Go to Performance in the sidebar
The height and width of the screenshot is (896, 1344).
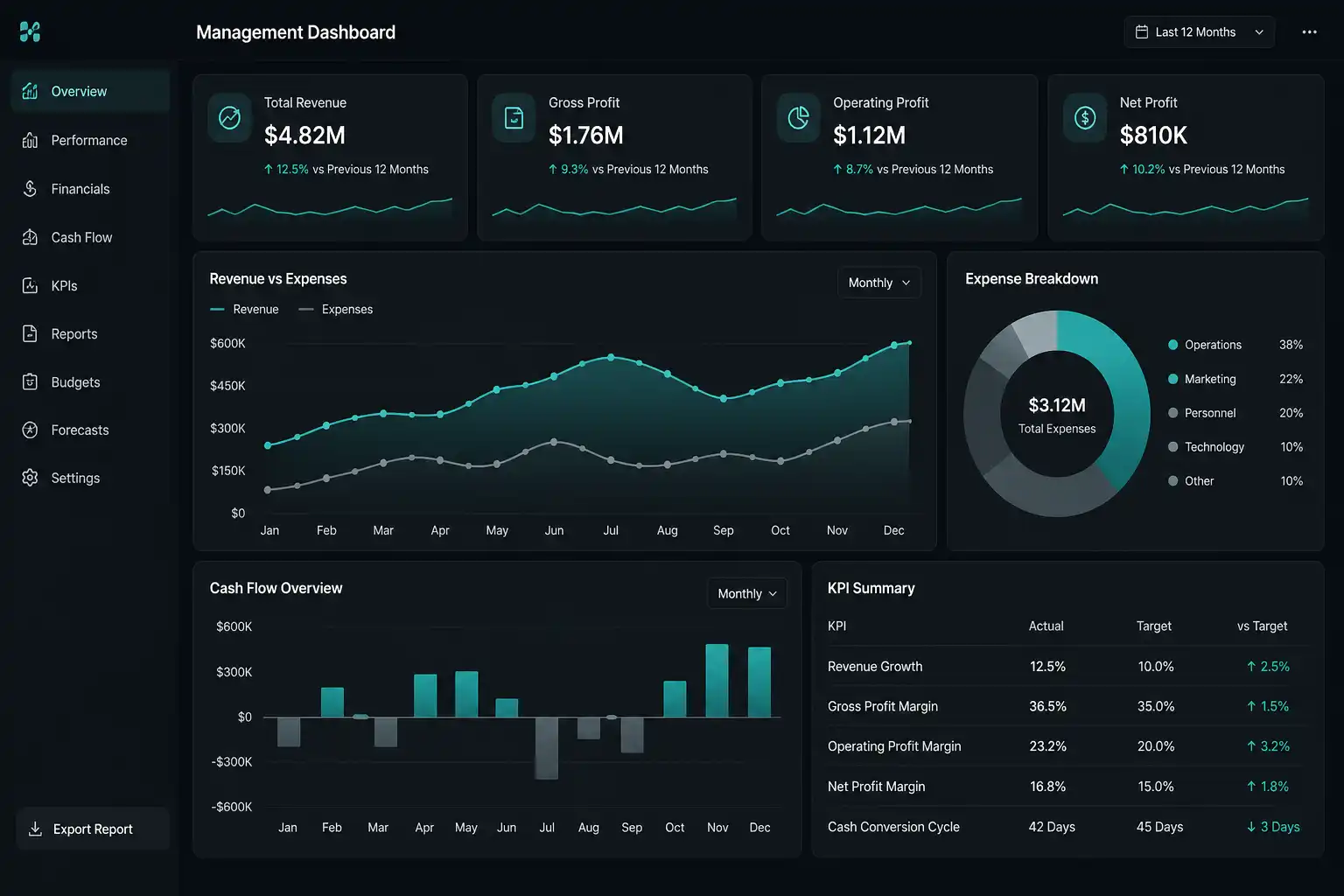[x=91, y=140]
